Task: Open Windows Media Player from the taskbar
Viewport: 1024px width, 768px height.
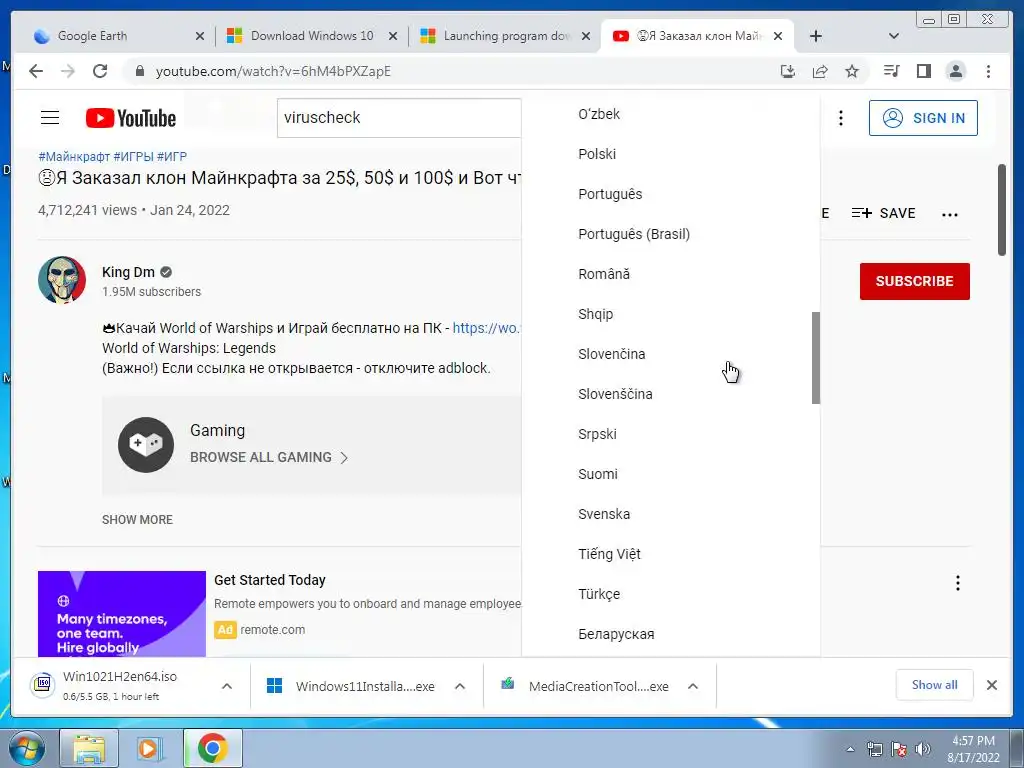Action: pos(150,748)
